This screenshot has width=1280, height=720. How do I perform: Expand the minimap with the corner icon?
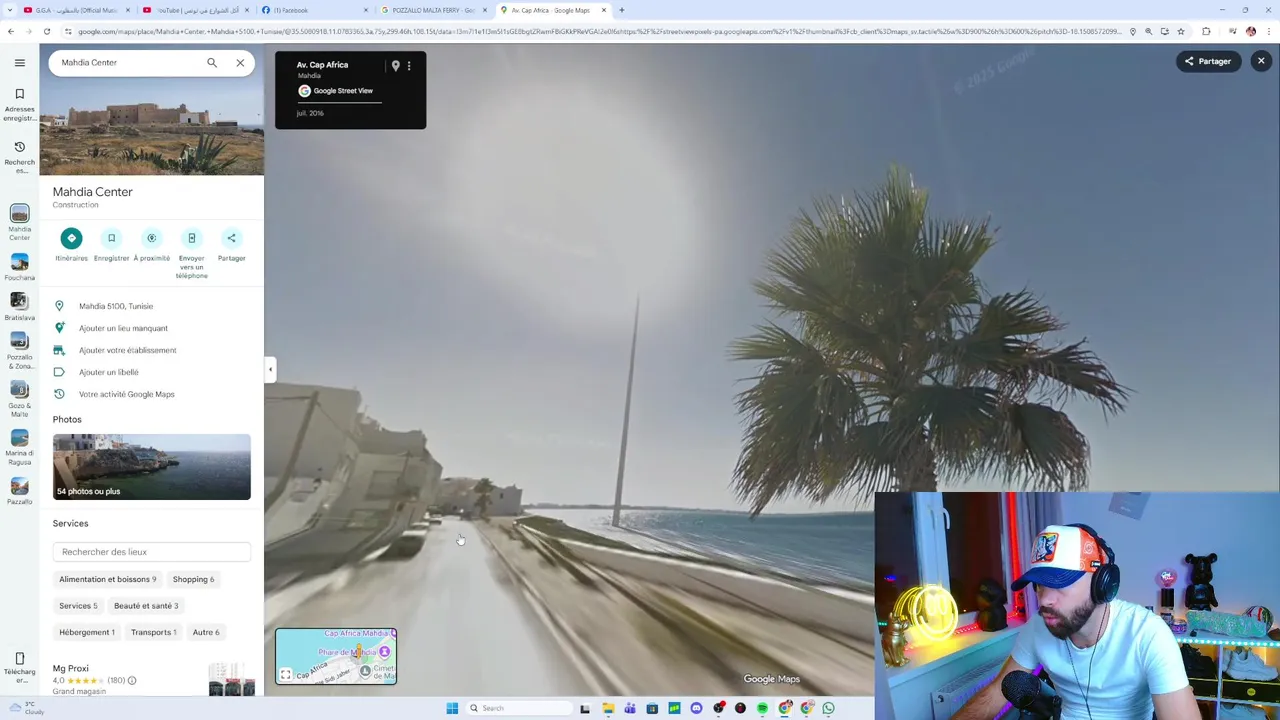click(x=286, y=675)
